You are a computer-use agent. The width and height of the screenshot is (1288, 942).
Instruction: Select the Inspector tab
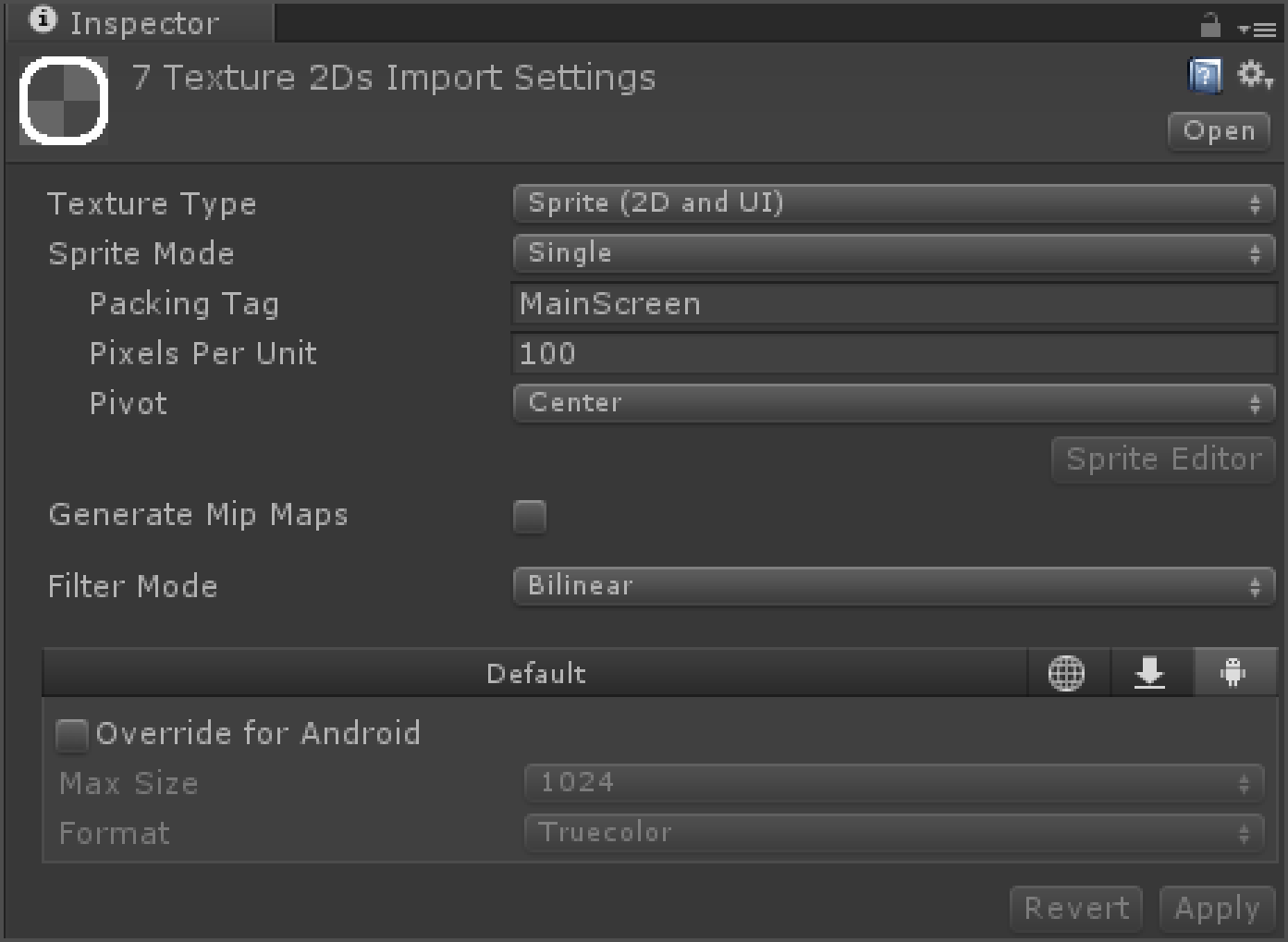(x=141, y=23)
